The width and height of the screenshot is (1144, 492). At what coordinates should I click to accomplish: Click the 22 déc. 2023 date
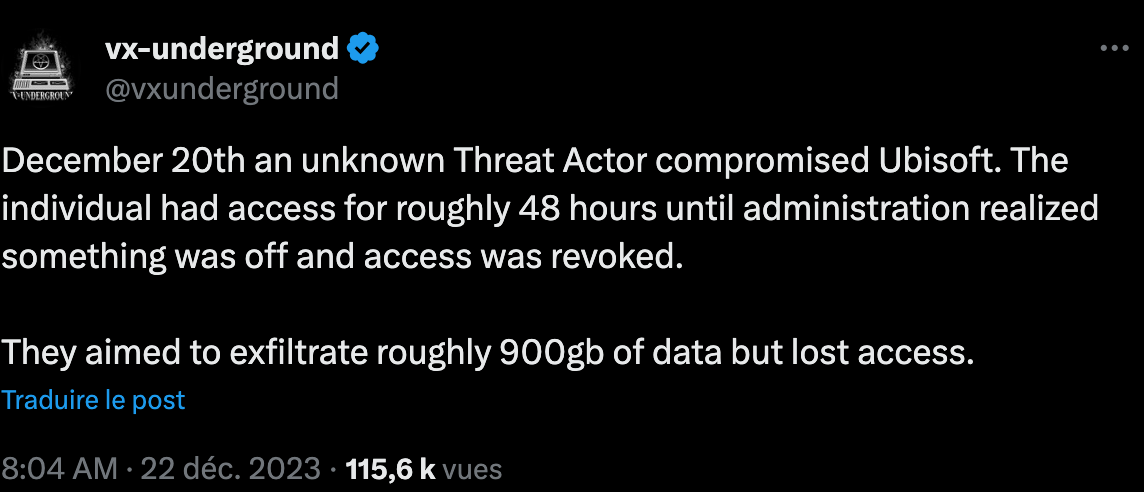231,469
